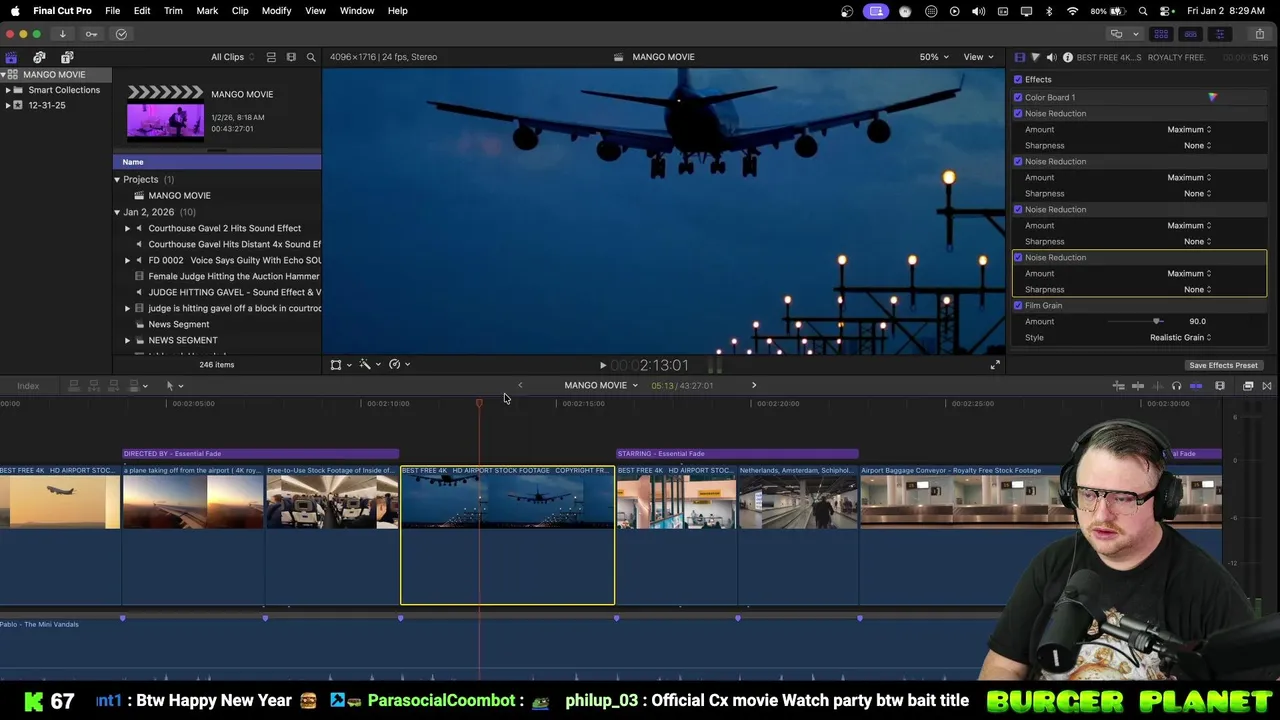Image resolution: width=1280 pixels, height=720 pixels.
Task: Toggle the browser panel toolbar button
Action: [x=1161, y=34]
